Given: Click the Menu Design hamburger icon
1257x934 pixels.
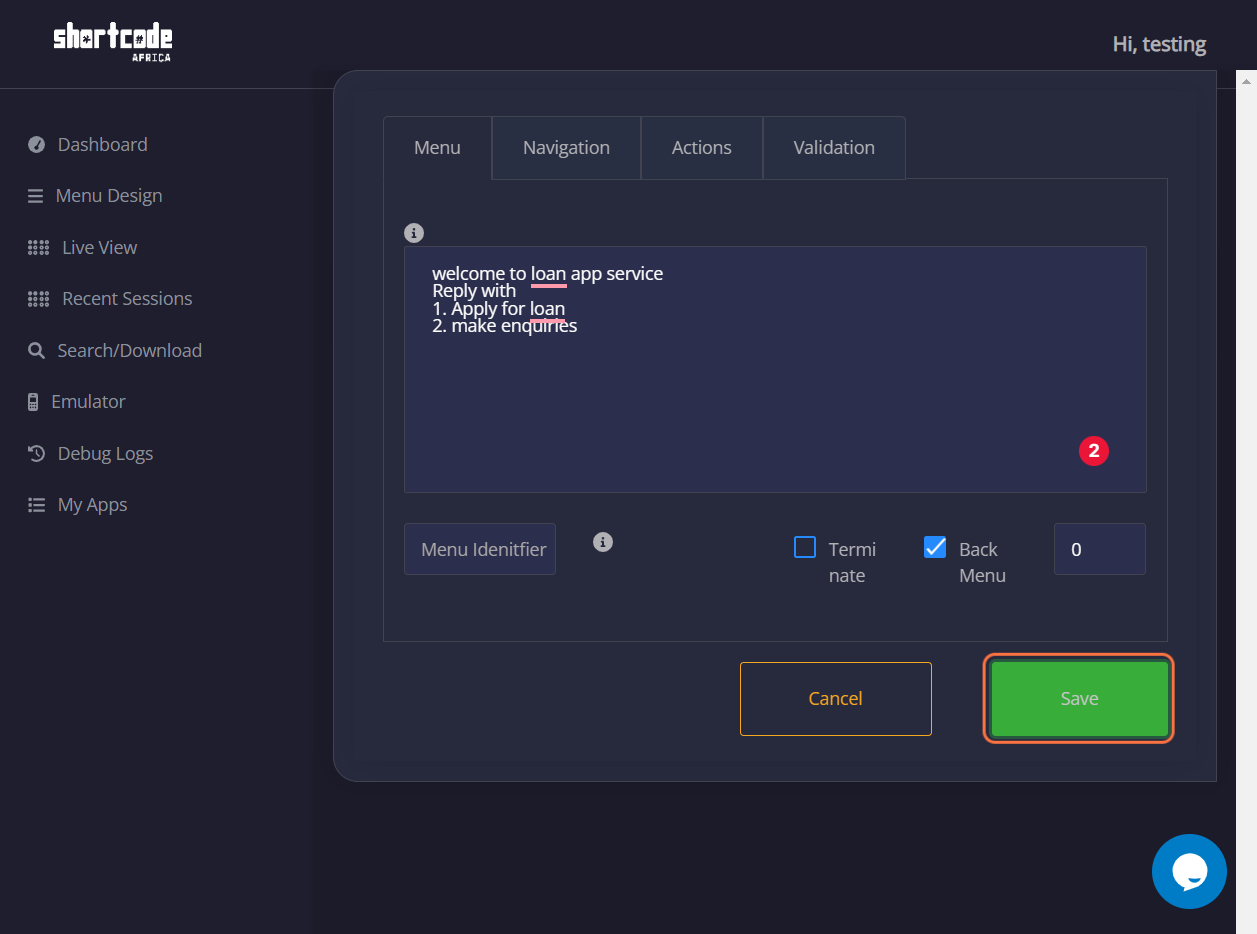Looking at the screenshot, I should pyautogui.click(x=36, y=196).
